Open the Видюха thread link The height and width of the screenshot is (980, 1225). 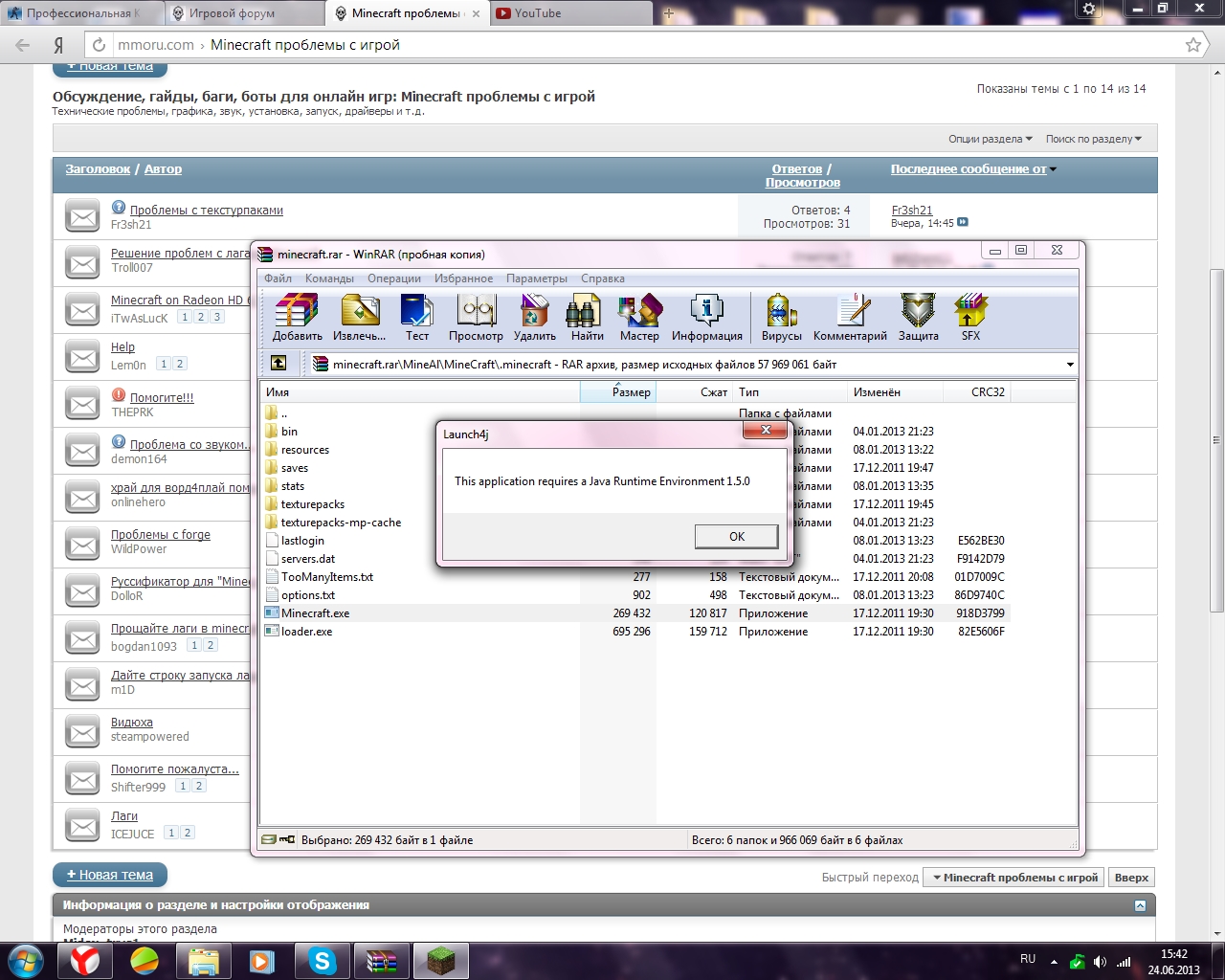(132, 723)
